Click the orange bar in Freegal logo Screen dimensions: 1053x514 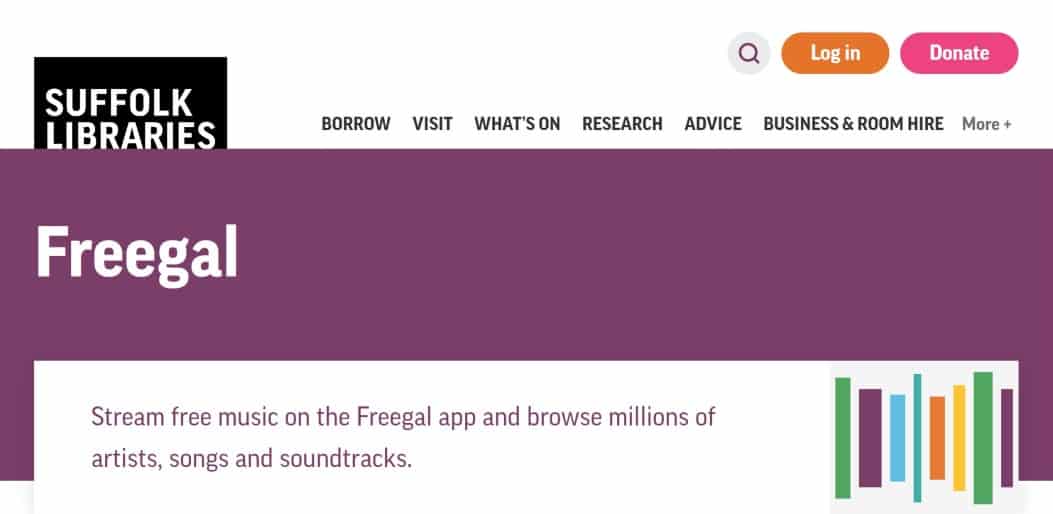[937, 437]
